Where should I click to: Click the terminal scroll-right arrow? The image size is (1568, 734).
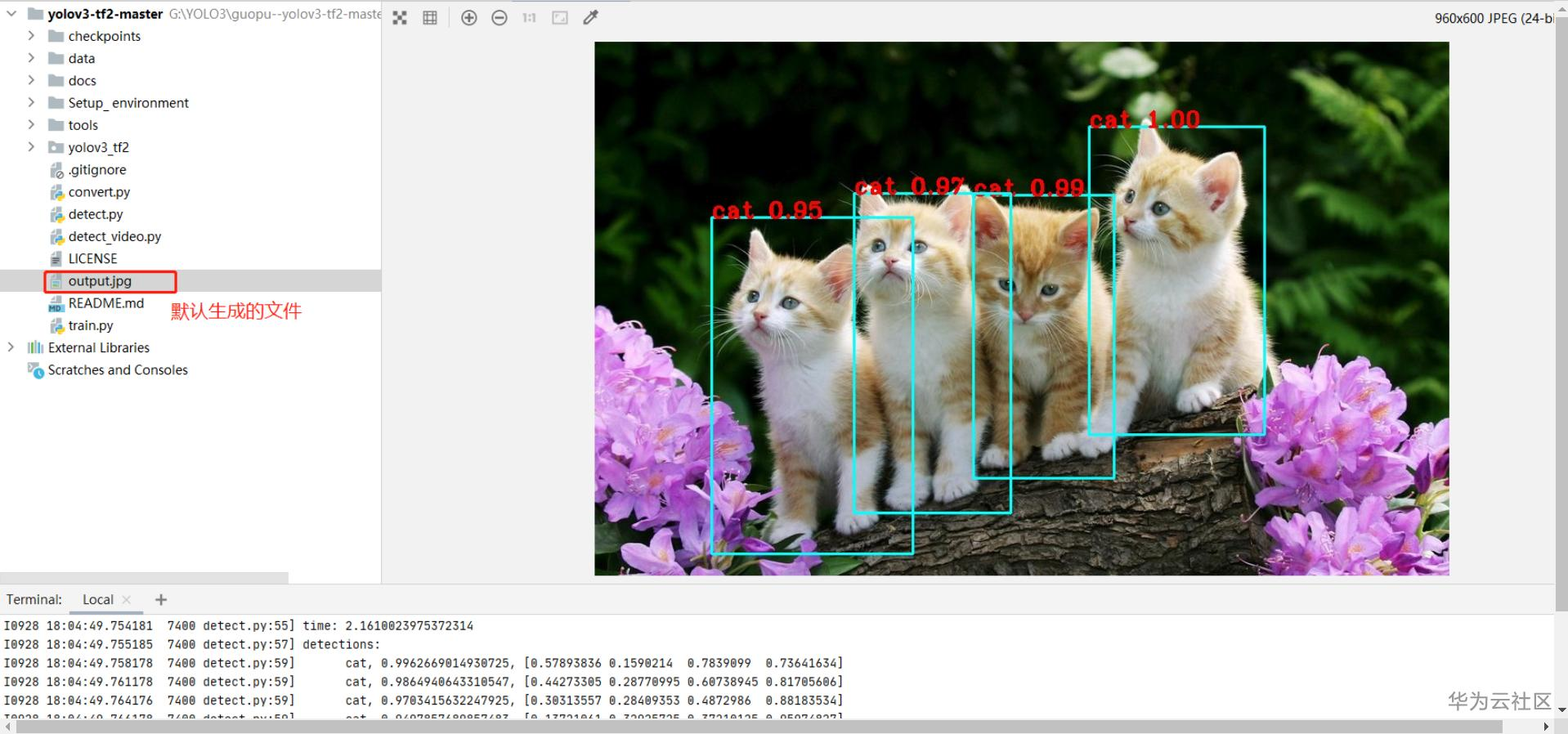1546,727
